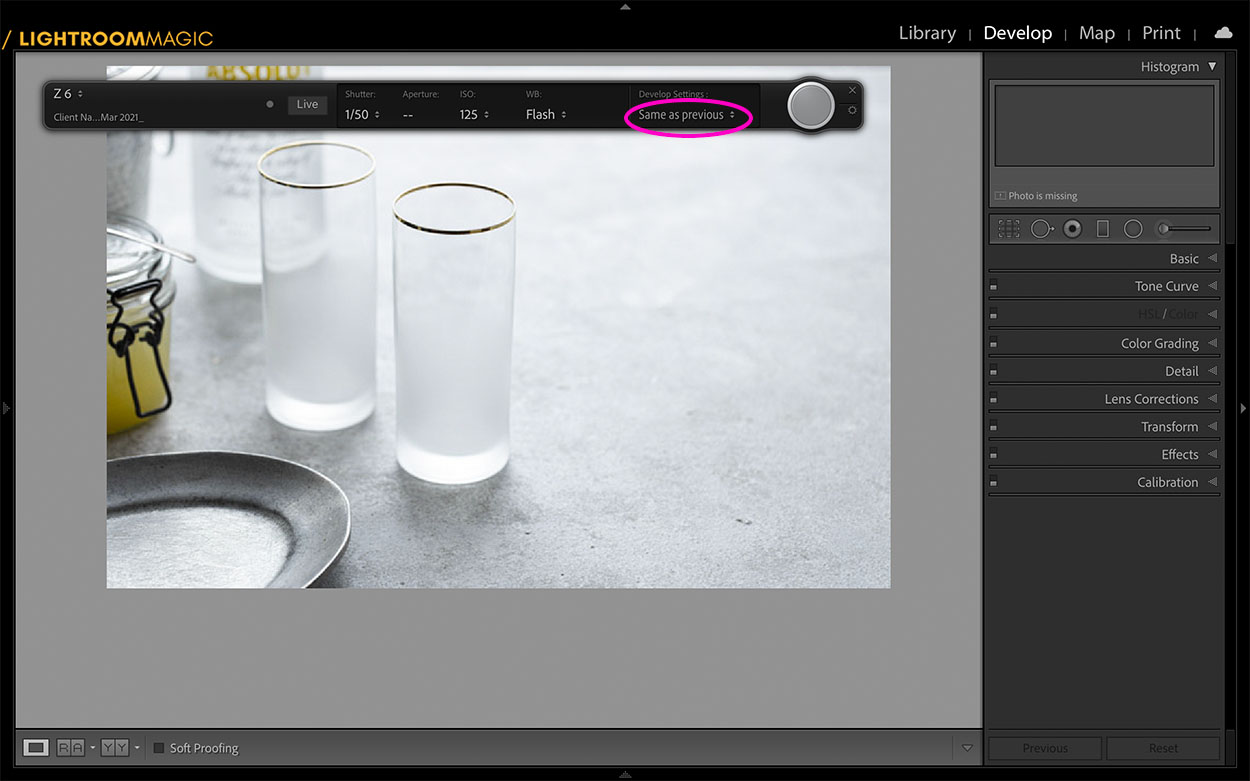Expand the Calibration panel
This screenshot has width=1250, height=781.
pos(1212,482)
